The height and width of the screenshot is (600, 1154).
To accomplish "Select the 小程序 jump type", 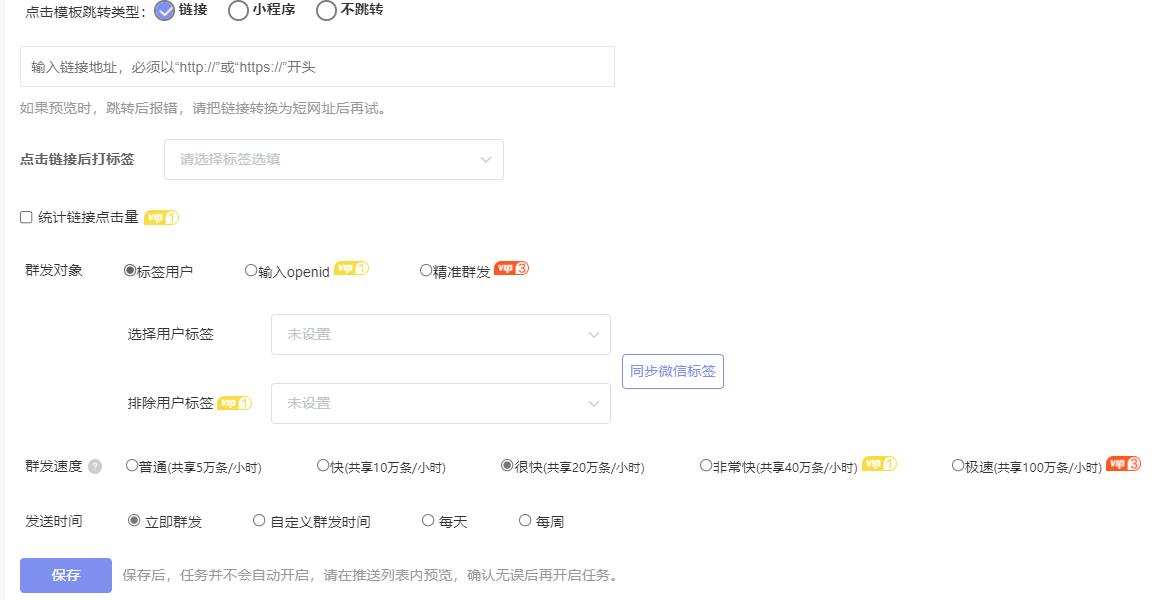I will click(x=236, y=10).
